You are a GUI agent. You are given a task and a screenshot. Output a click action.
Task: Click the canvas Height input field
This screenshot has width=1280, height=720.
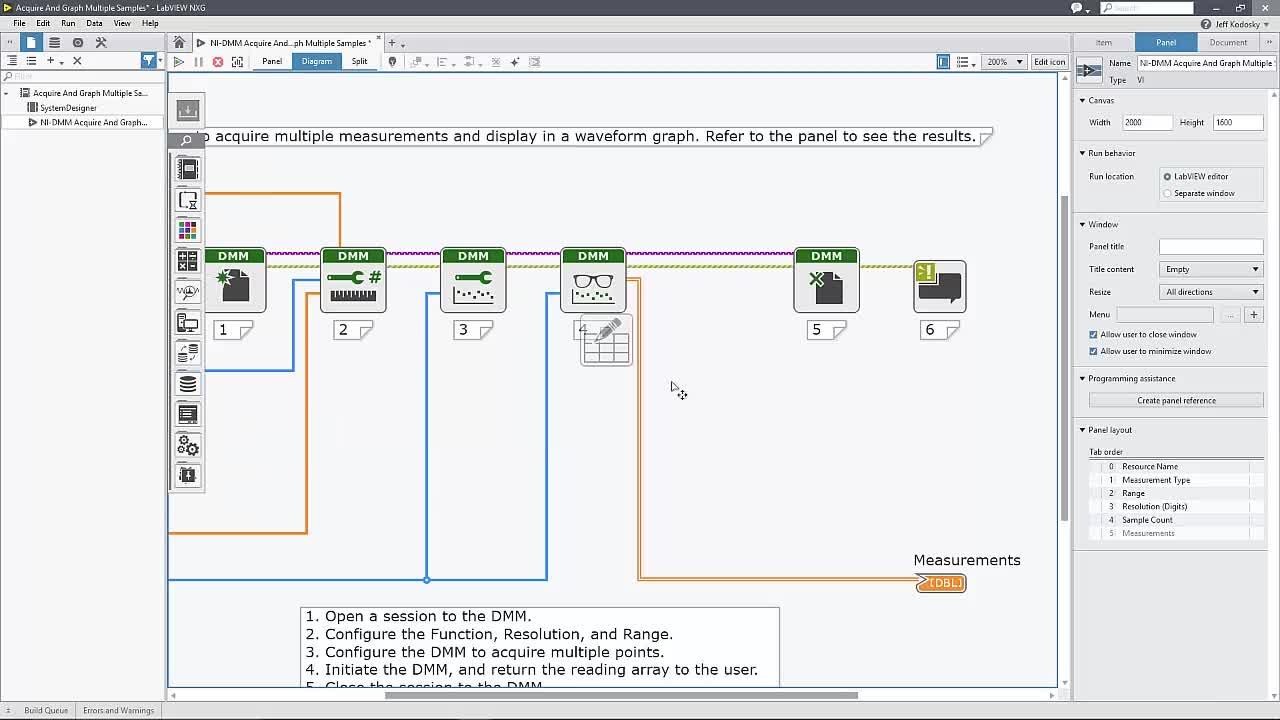point(1238,122)
